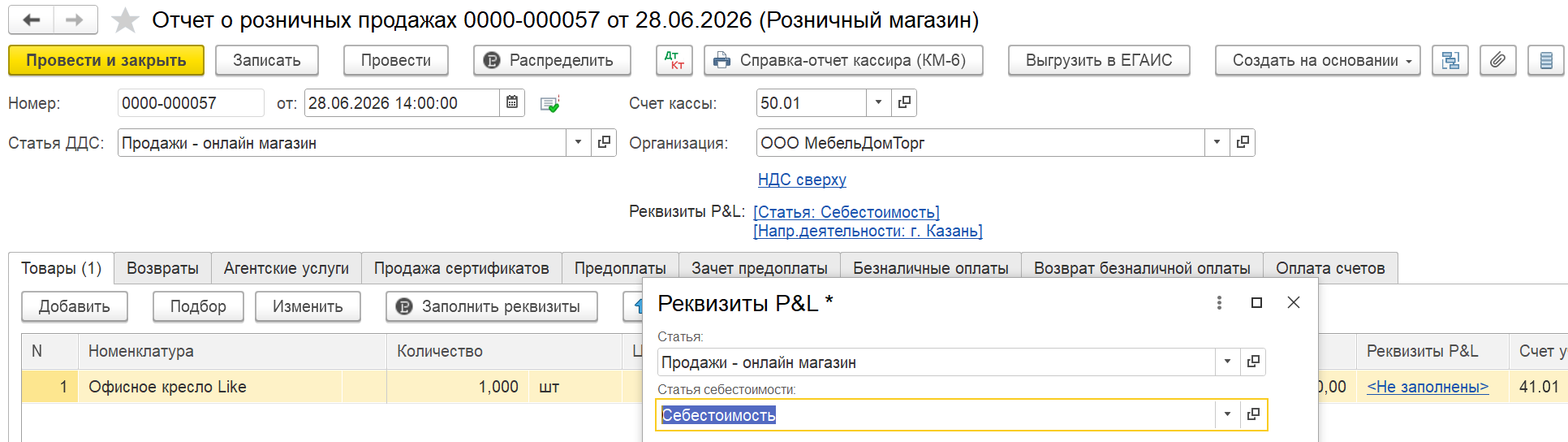Click Статья field in P&L dialog
Viewport: 1568px width, 442px height.
[936, 362]
